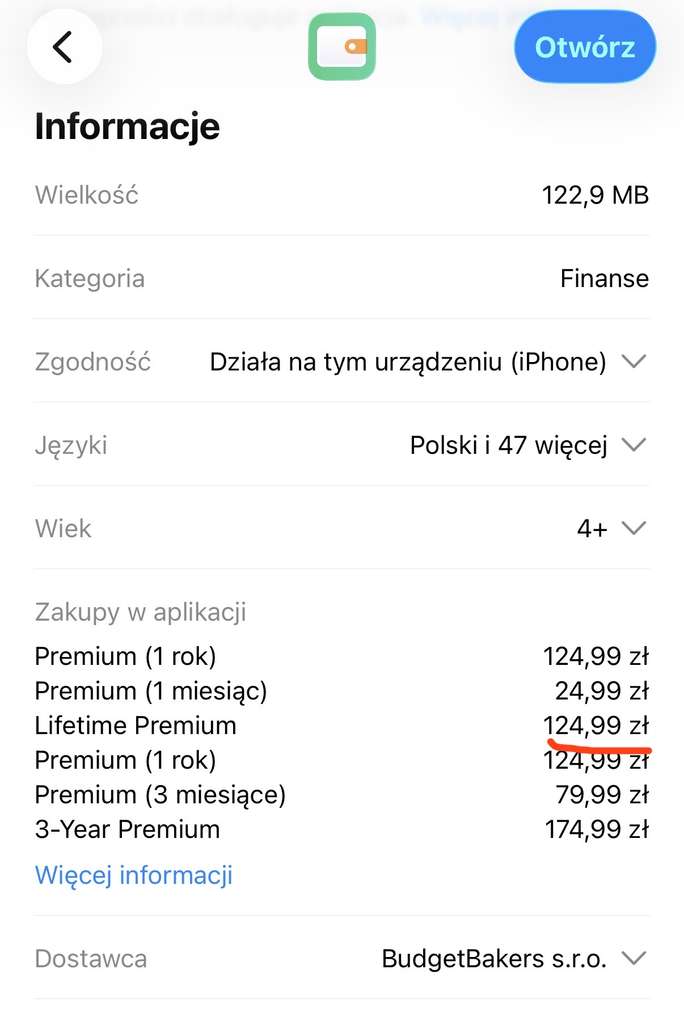The width and height of the screenshot is (684, 1024).
Task: Tap the Informacje section heading
Action: coord(127,126)
